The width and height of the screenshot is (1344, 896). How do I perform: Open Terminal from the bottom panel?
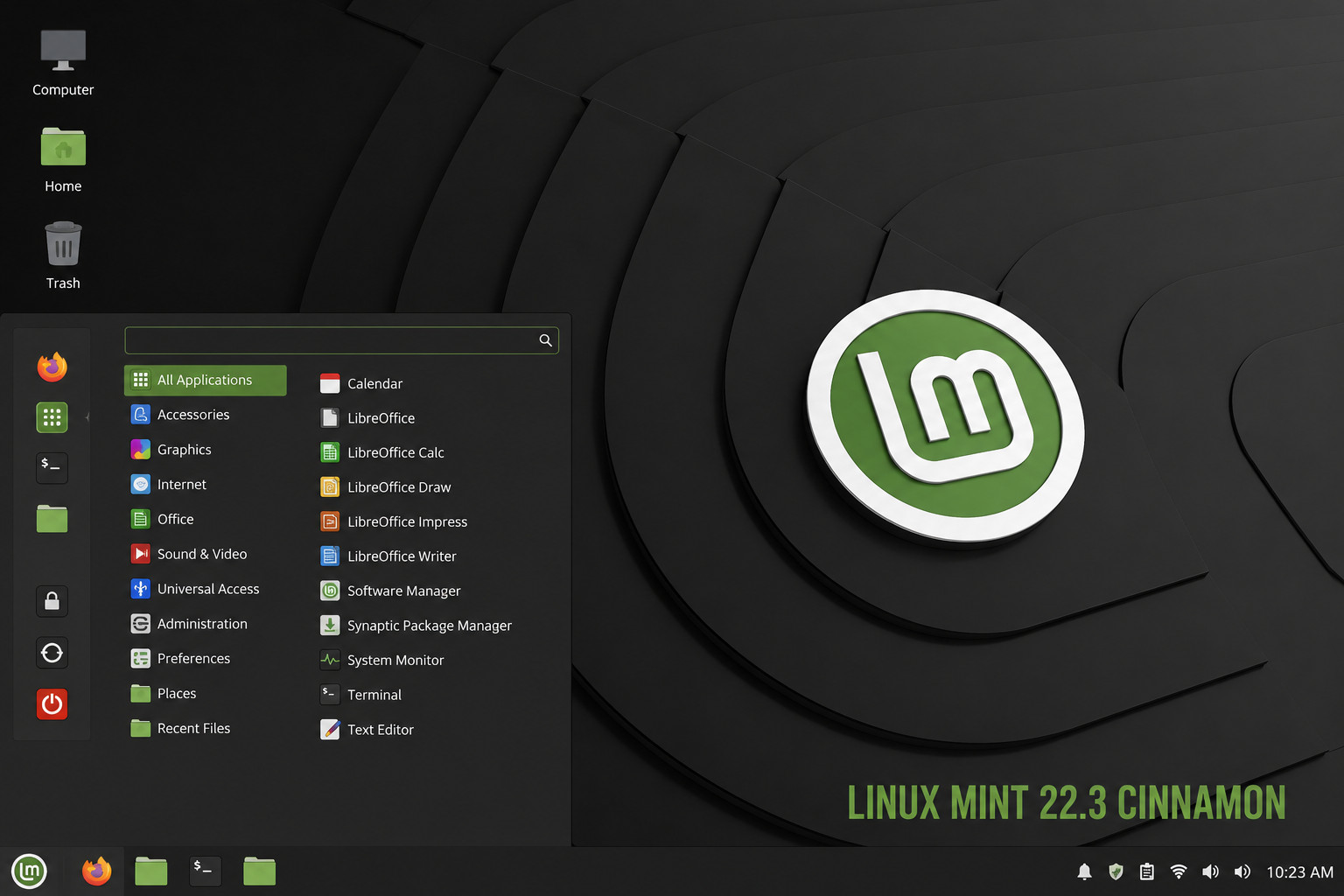click(206, 871)
